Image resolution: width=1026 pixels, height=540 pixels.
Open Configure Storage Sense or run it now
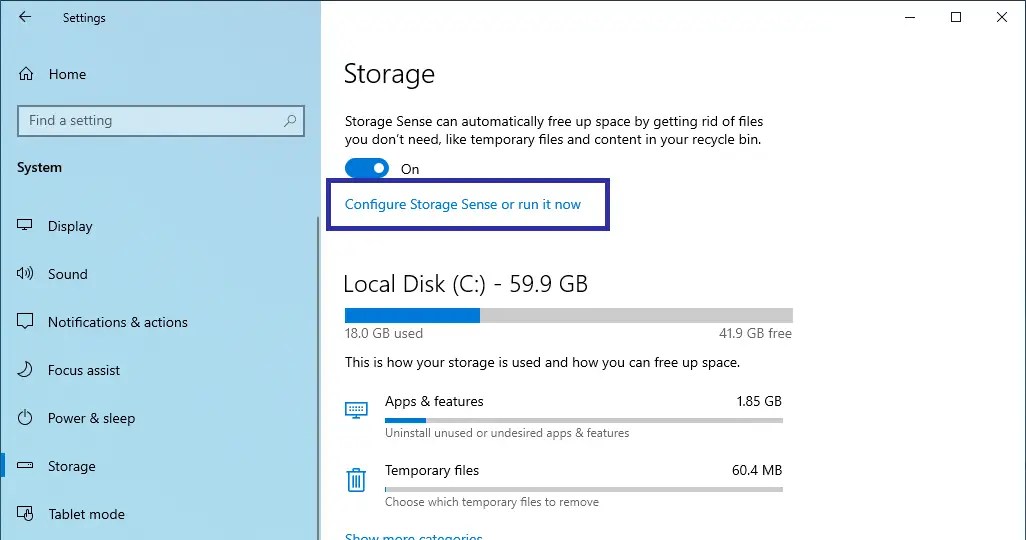tap(462, 204)
